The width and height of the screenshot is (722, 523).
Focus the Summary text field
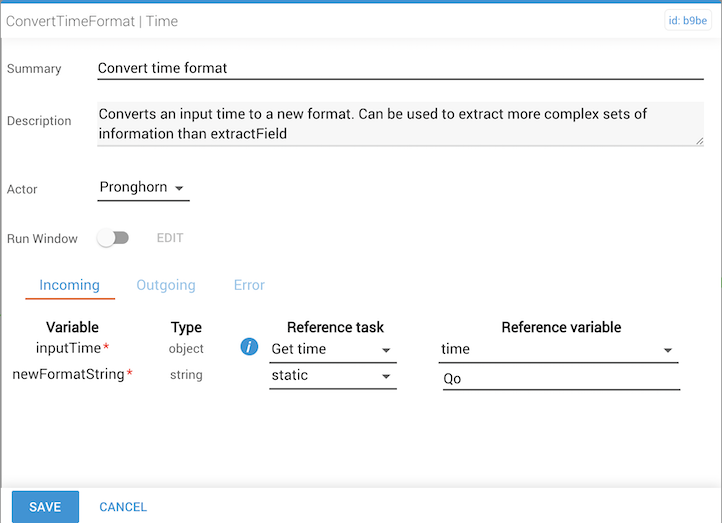[x=400, y=68]
